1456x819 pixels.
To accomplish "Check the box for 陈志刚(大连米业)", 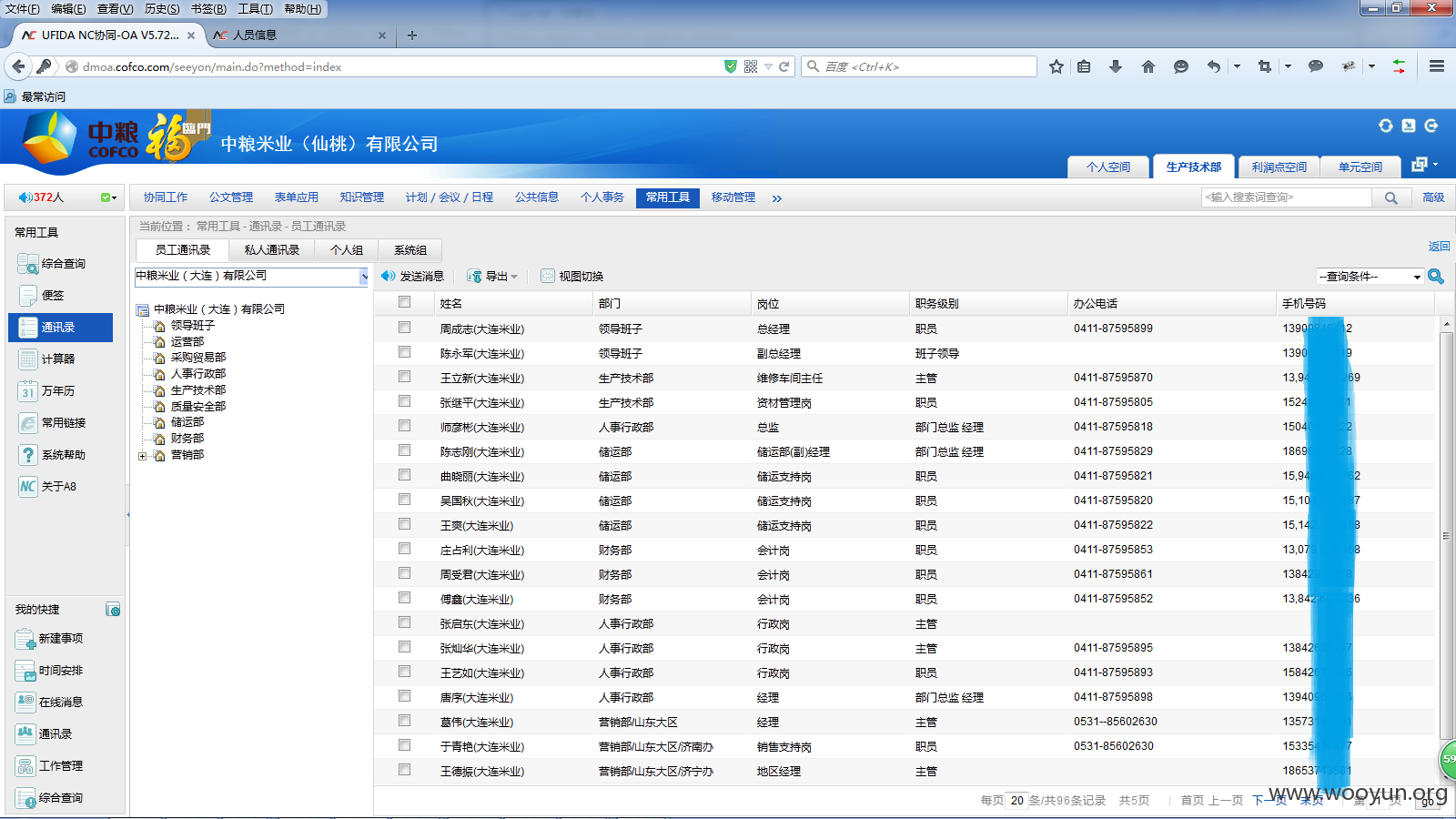I will point(404,450).
